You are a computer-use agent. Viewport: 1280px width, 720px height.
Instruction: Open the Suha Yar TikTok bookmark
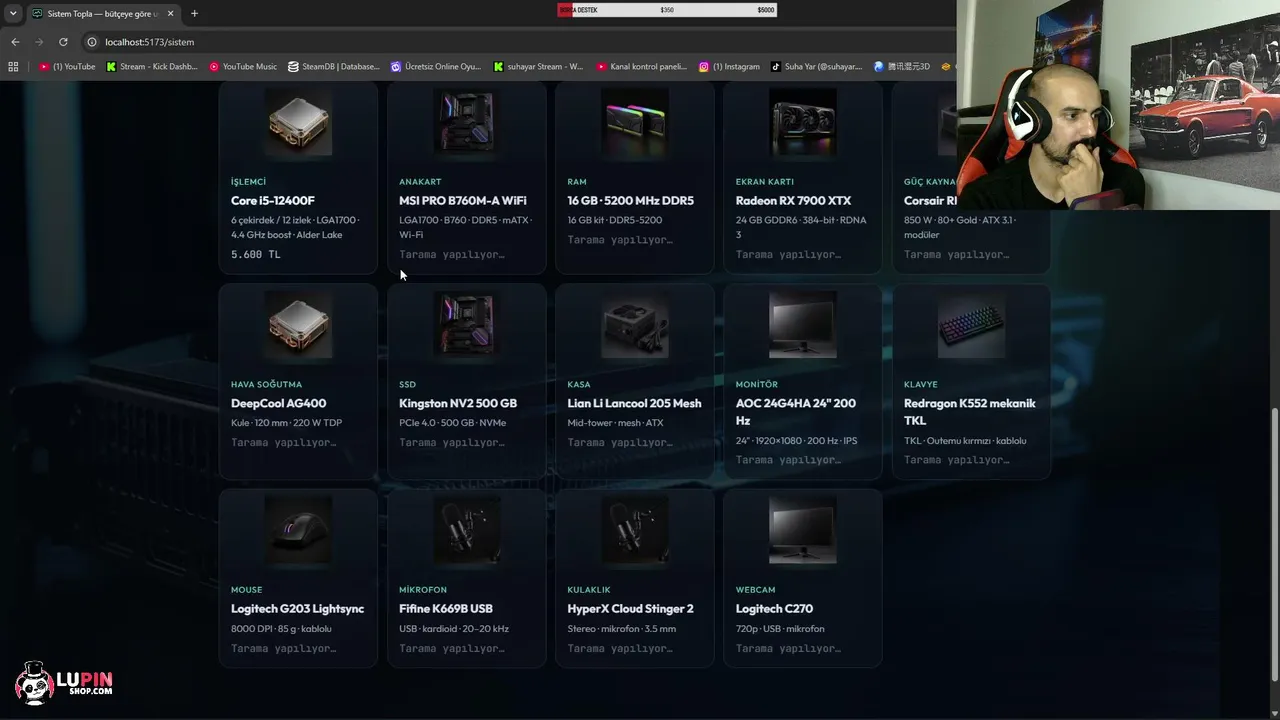(816, 67)
